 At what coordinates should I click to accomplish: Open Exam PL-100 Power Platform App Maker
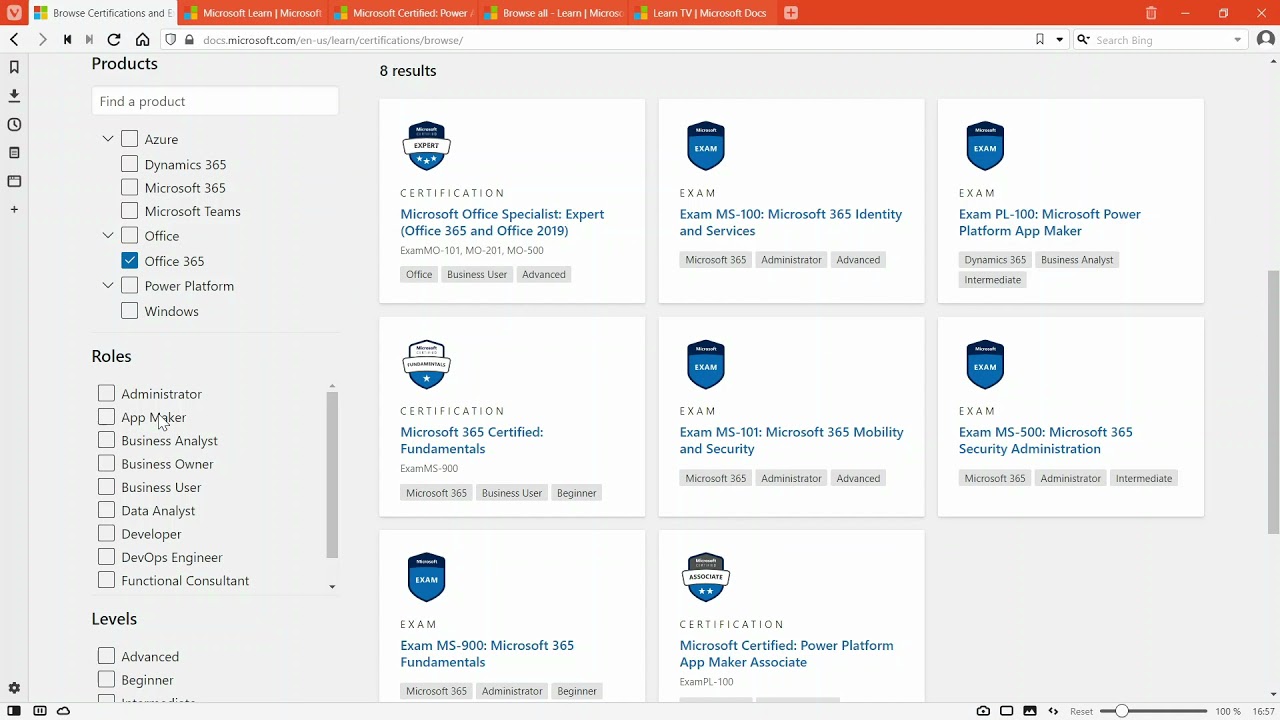click(1050, 222)
